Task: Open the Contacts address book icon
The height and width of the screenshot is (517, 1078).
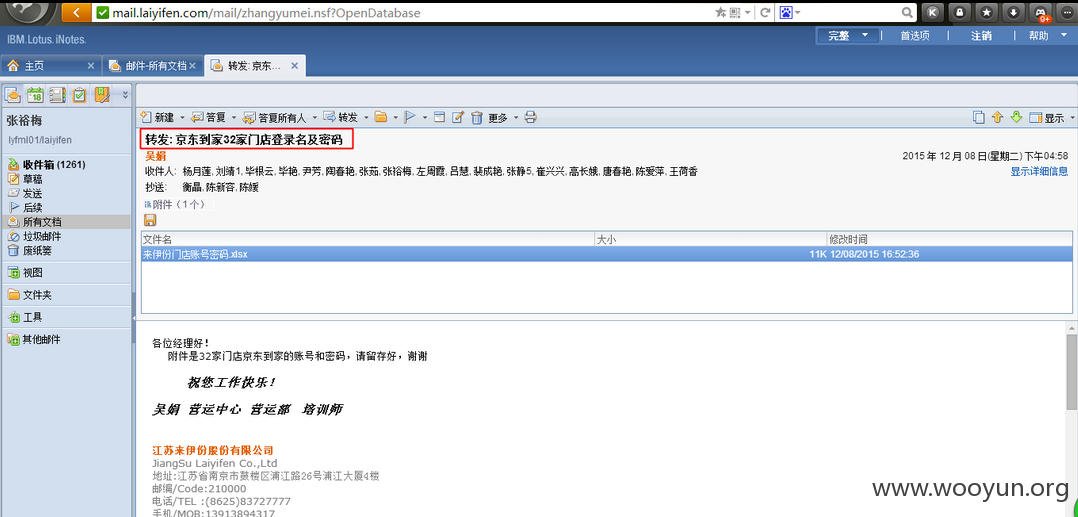Action: tap(57, 95)
